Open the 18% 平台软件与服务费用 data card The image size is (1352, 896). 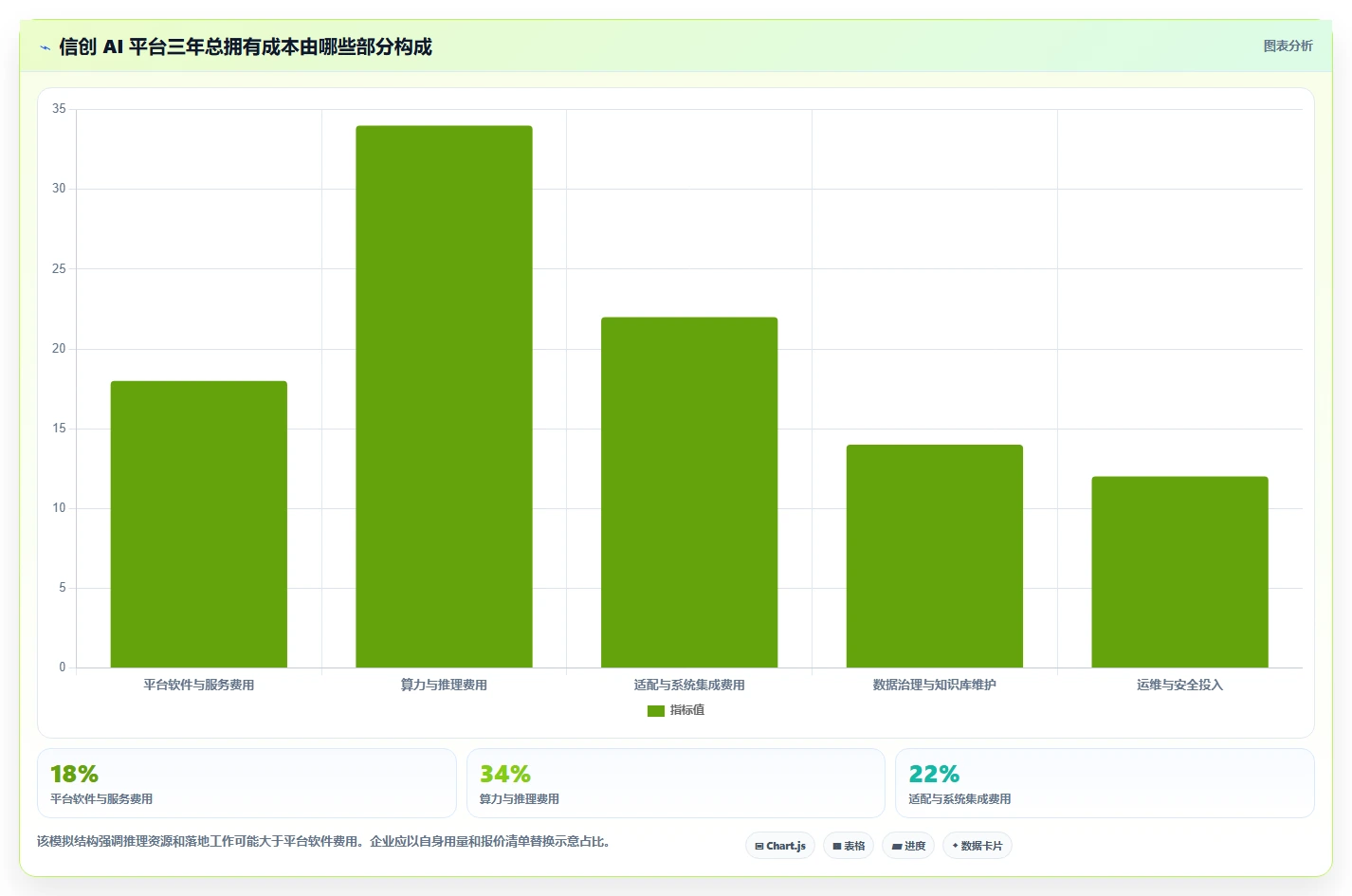click(x=247, y=783)
